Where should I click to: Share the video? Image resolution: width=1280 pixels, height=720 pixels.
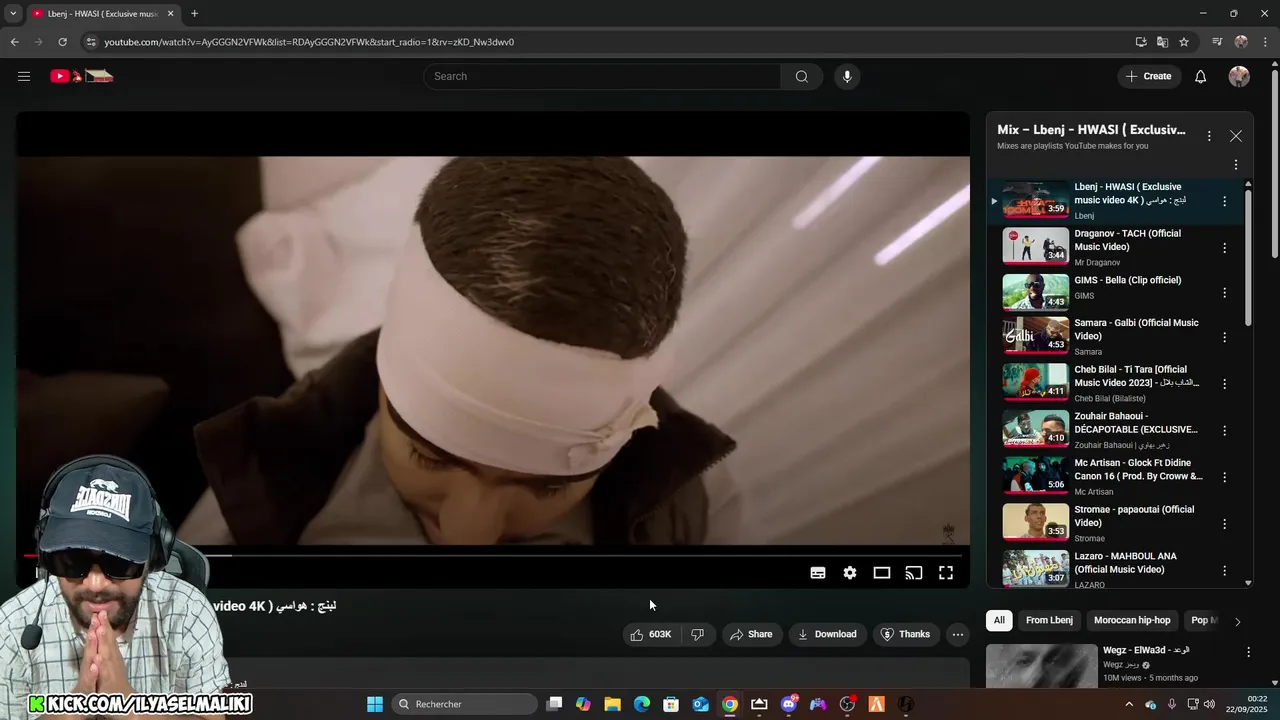pos(751,634)
